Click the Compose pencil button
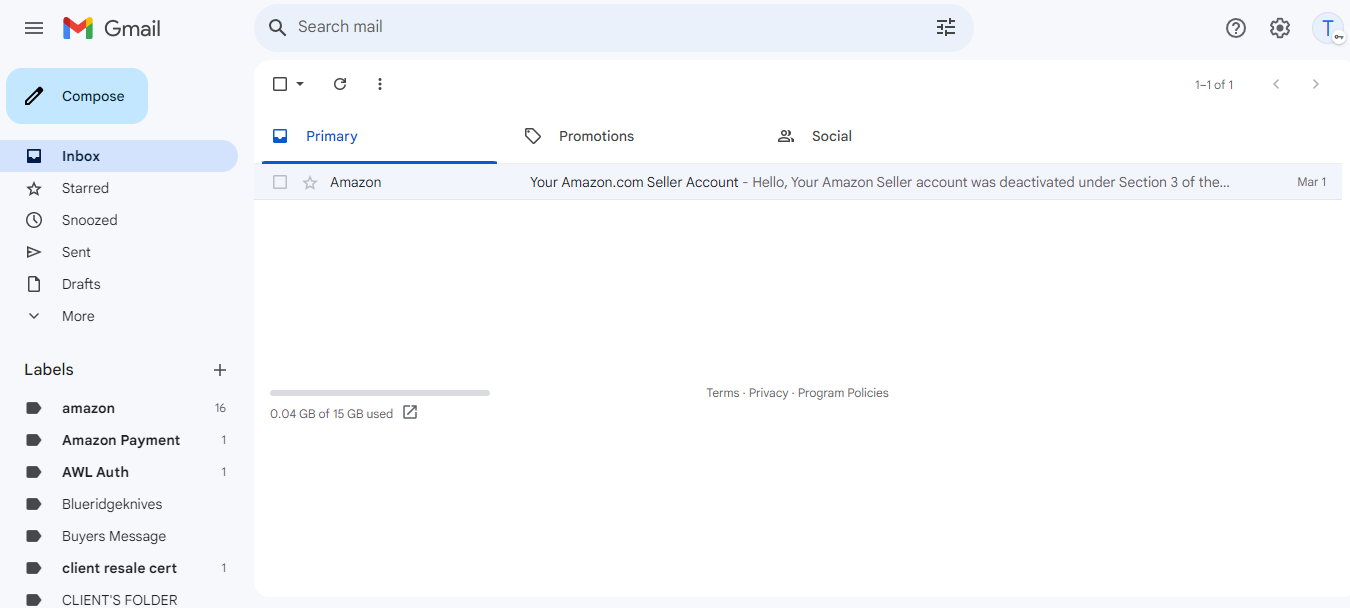The image size is (1350, 608). point(77,96)
